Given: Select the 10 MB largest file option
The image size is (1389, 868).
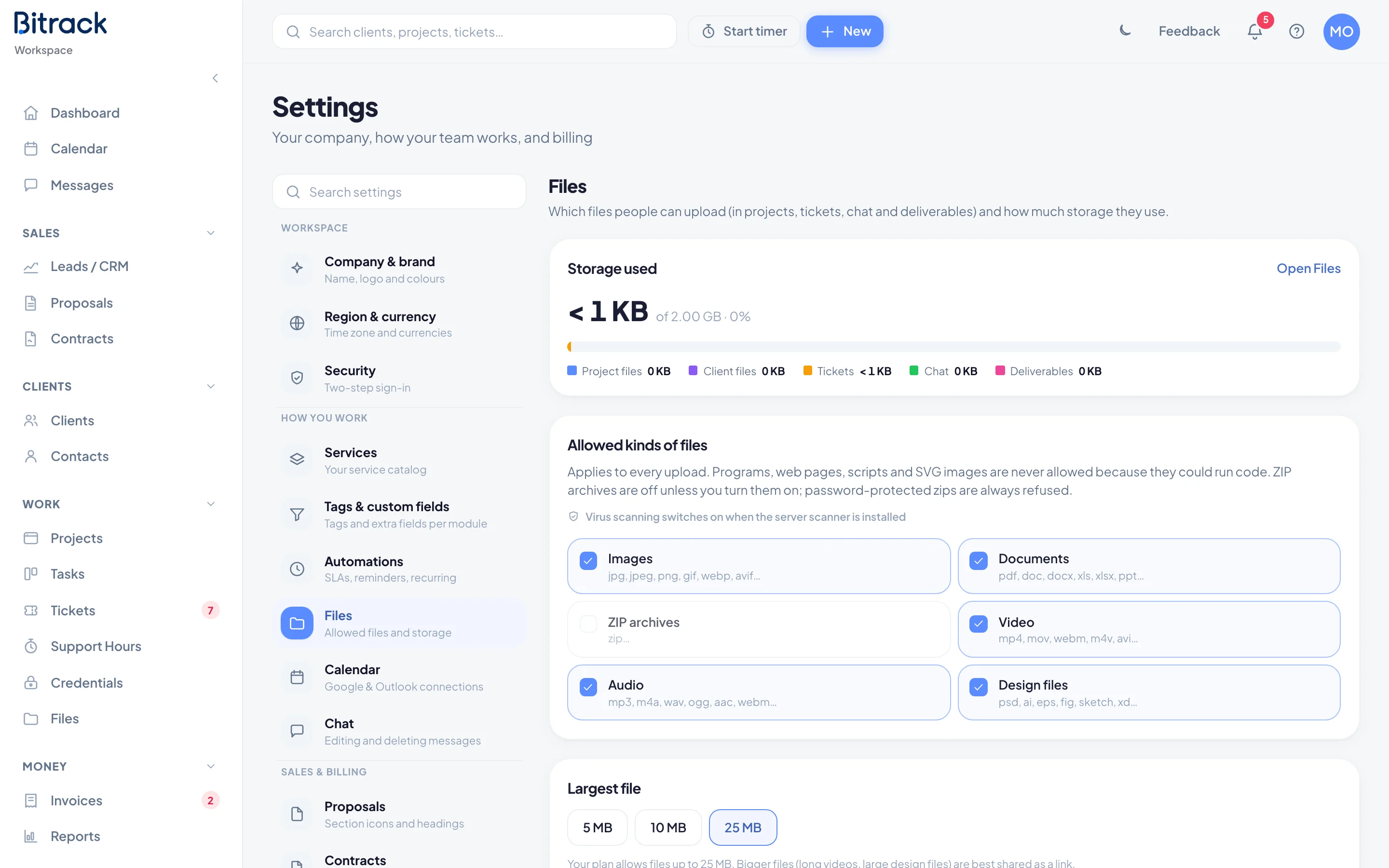Looking at the screenshot, I should pos(668,827).
